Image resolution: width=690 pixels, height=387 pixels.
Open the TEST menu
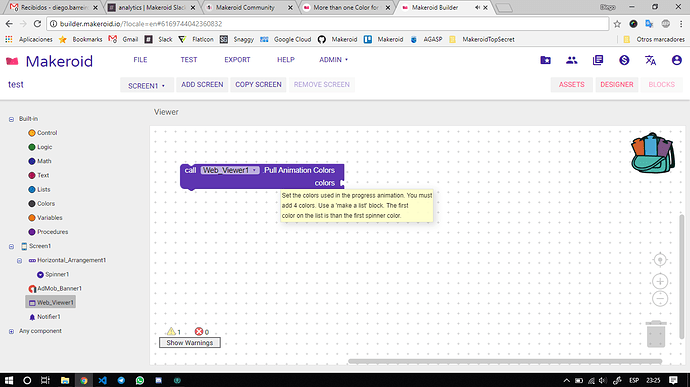coord(189,59)
